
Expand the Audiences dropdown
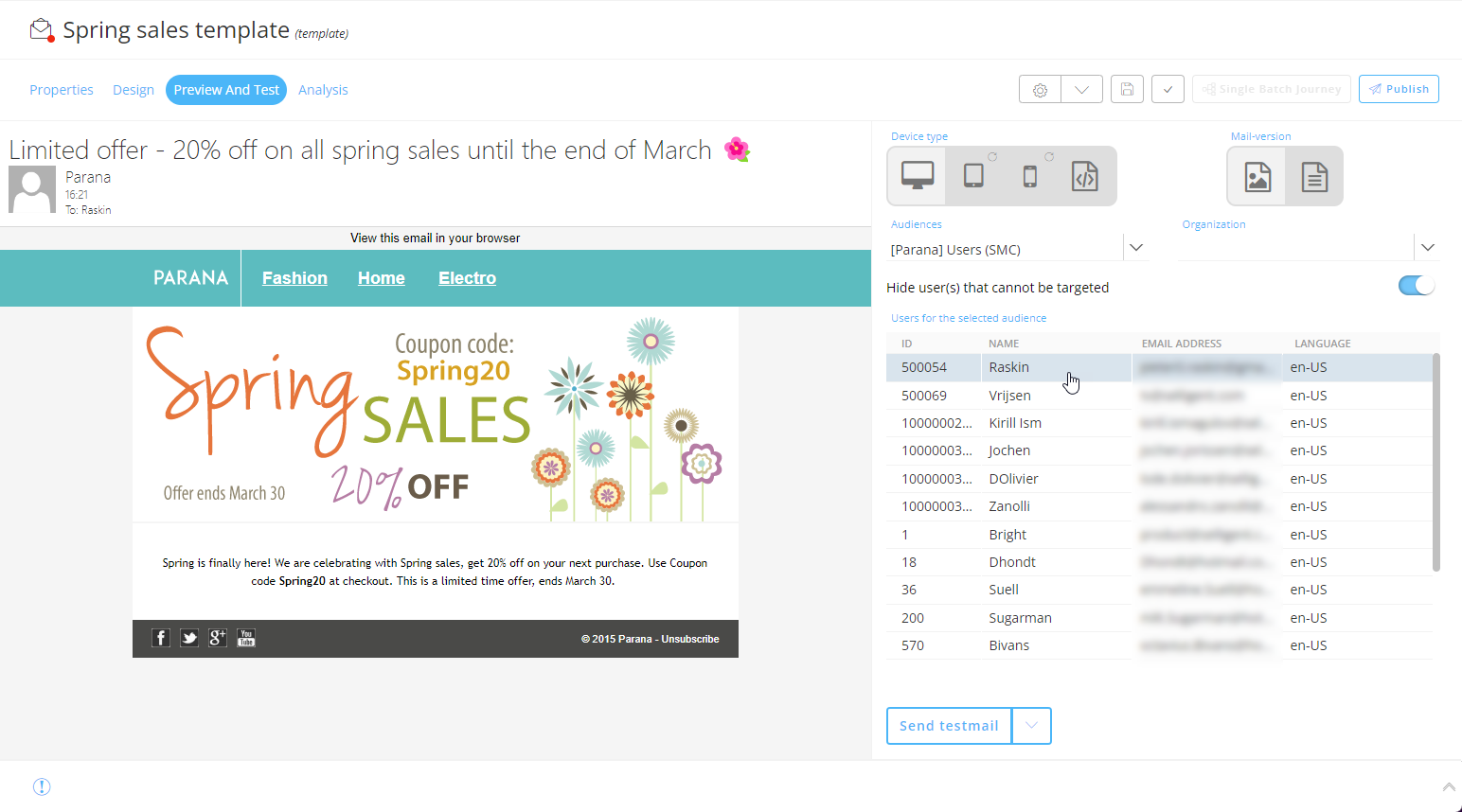pos(1136,248)
